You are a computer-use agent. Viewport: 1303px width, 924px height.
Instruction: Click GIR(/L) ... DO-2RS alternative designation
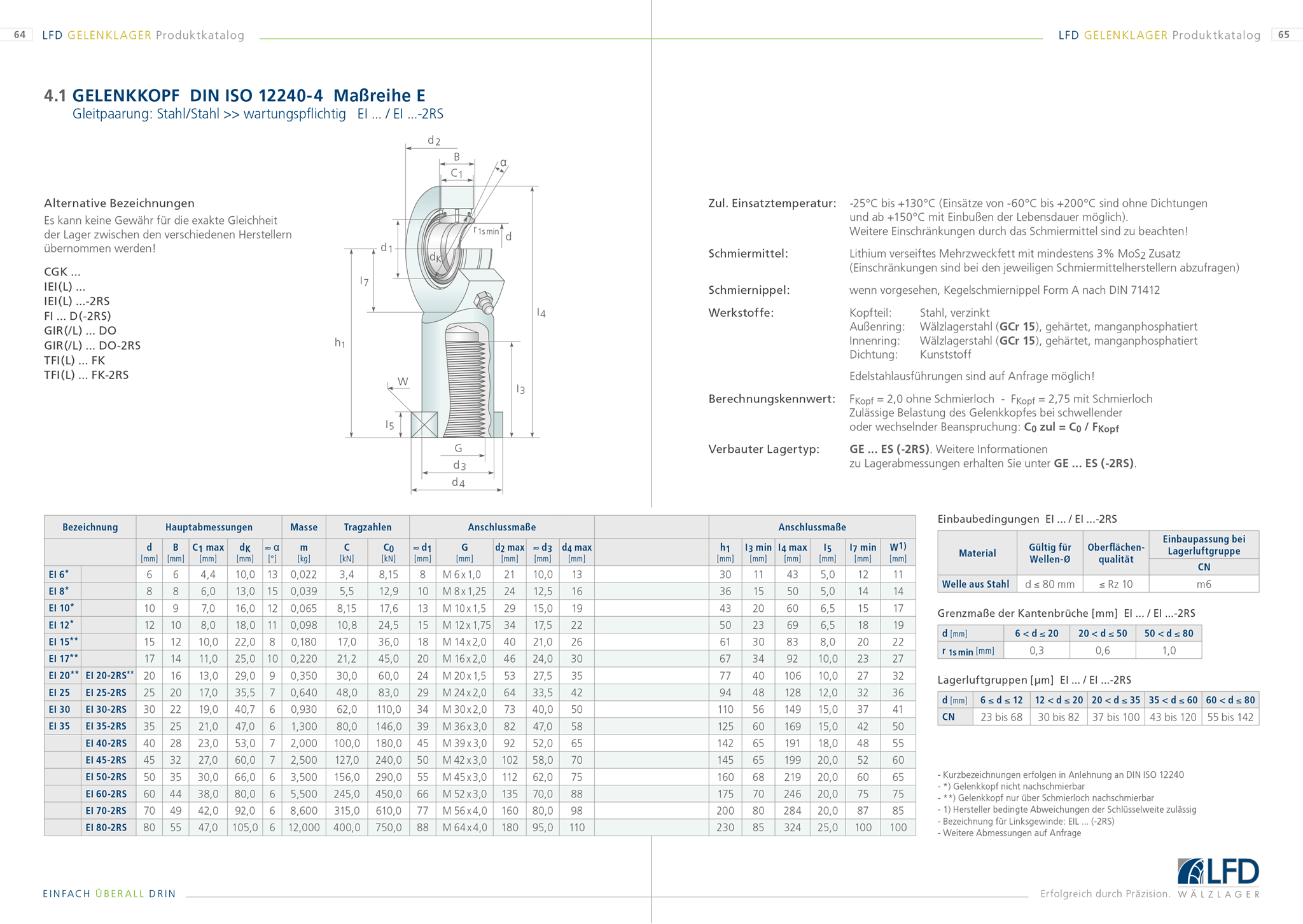click(x=92, y=345)
